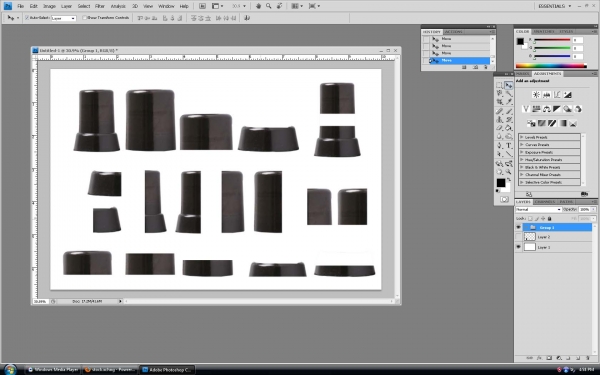The height and width of the screenshot is (375, 600).
Task: Select the Paint Bucket tool
Action: click(509, 128)
